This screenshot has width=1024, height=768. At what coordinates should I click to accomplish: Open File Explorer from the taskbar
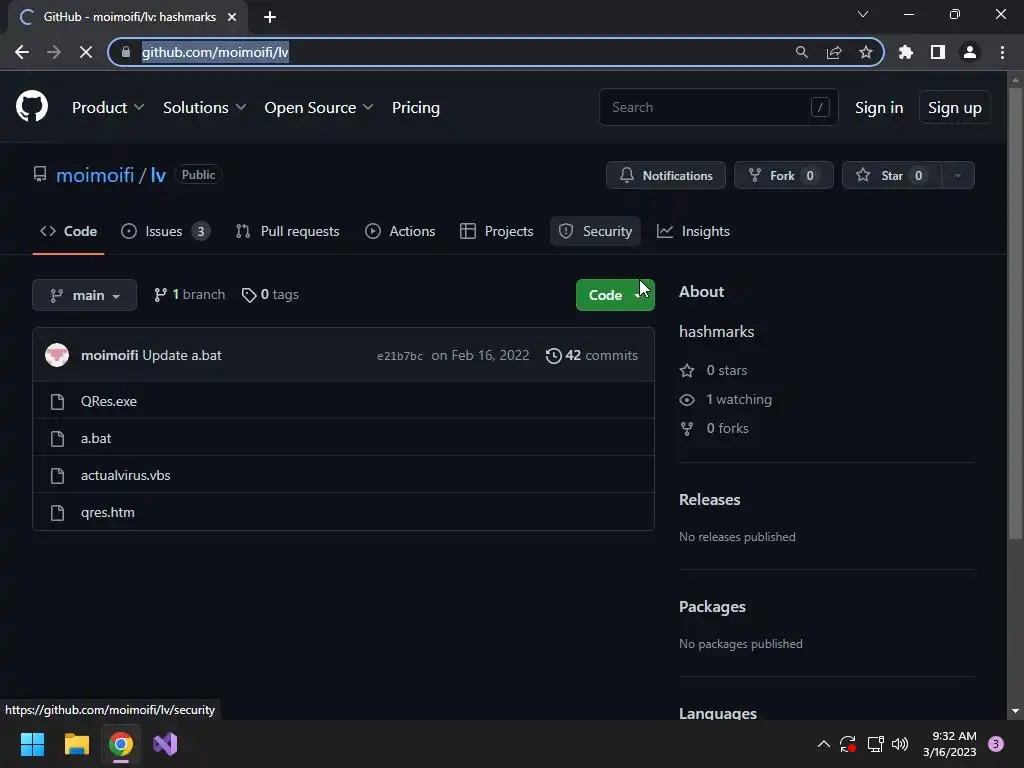pos(76,744)
